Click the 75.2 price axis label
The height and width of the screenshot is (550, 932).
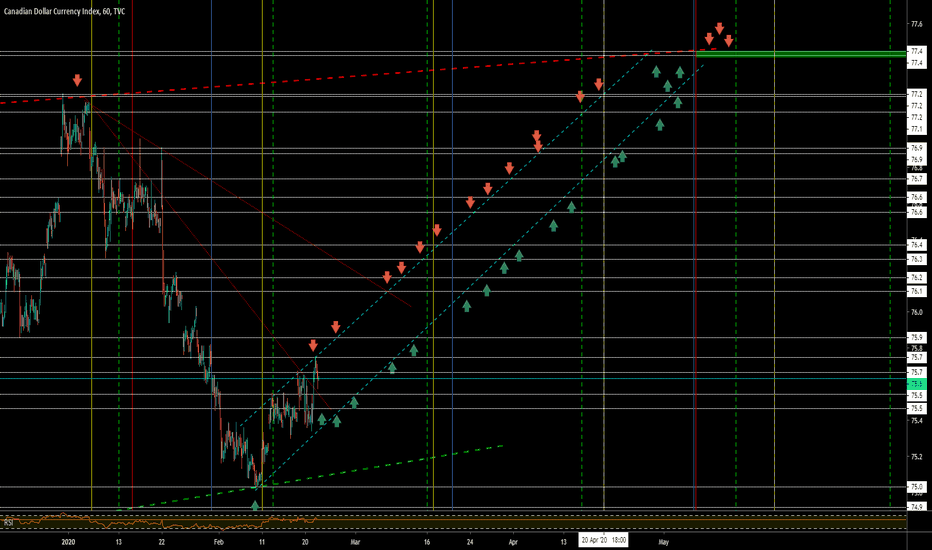click(917, 457)
